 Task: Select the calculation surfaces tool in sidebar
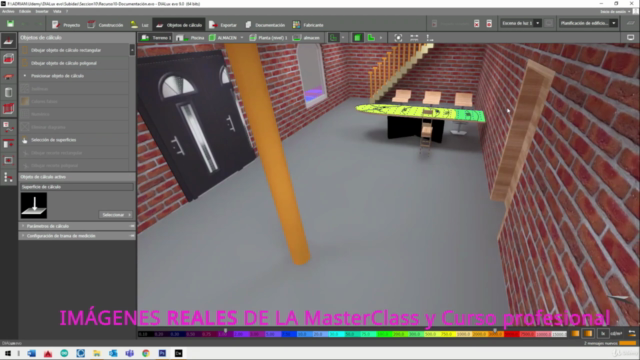8,41
